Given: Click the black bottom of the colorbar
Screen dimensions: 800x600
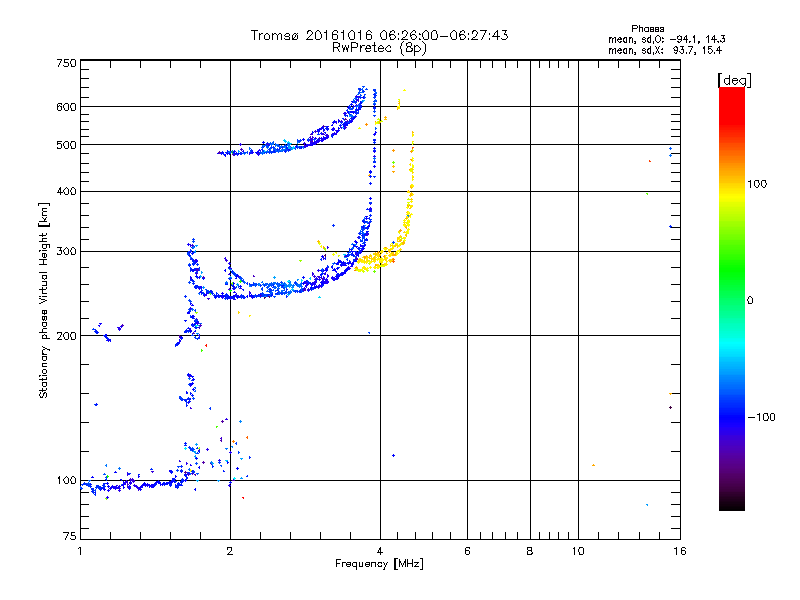Looking at the screenshot, I should (732, 503).
